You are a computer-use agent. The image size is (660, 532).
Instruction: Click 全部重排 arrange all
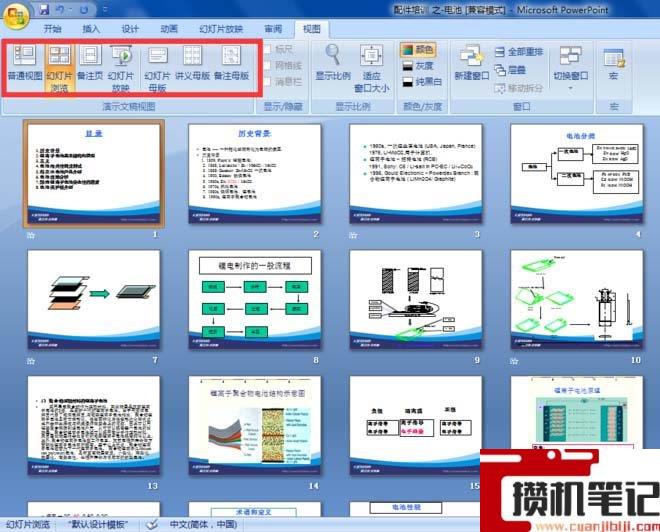(519, 52)
